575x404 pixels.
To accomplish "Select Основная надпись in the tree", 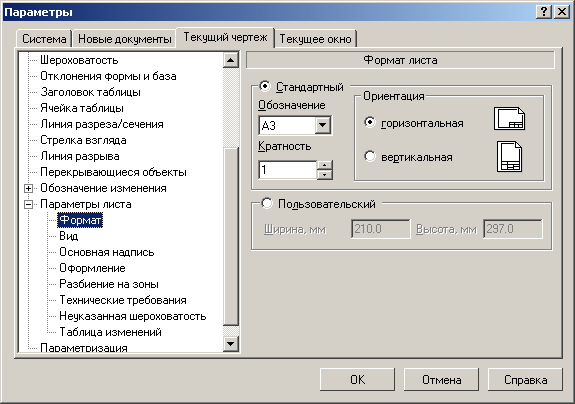I will (107, 252).
